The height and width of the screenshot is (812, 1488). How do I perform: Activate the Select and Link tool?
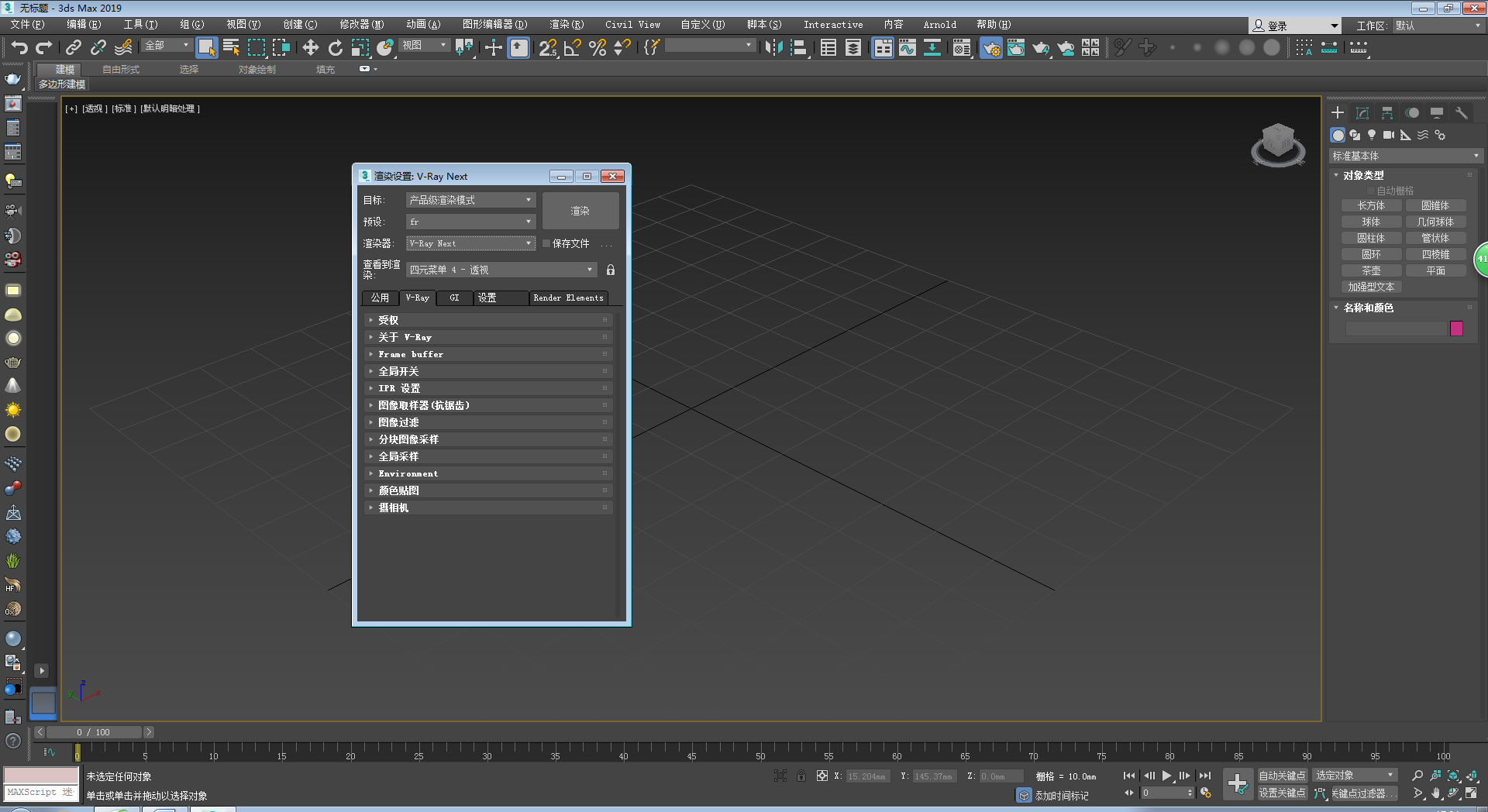(73, 47)
